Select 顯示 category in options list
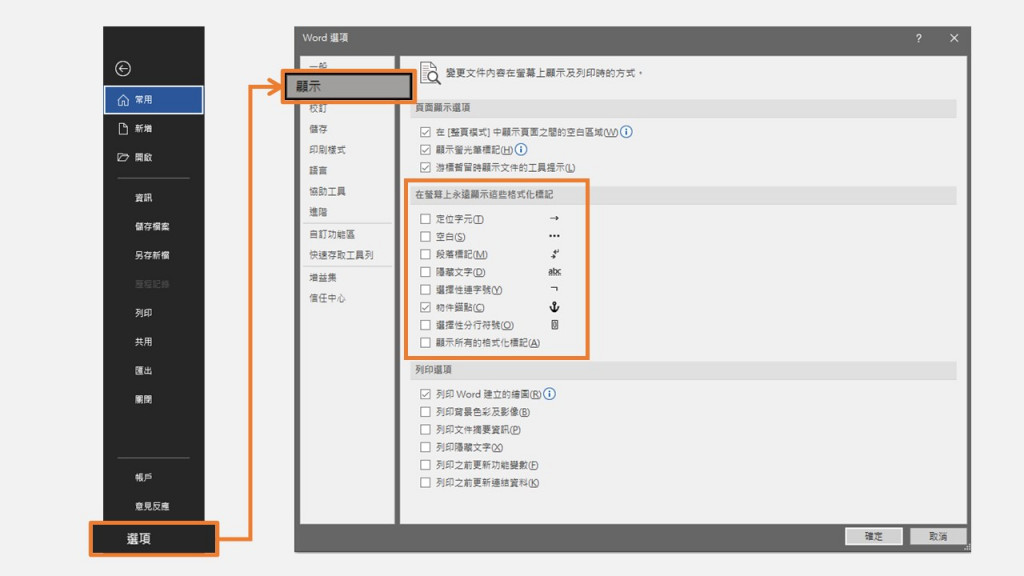 coord(348,86)
